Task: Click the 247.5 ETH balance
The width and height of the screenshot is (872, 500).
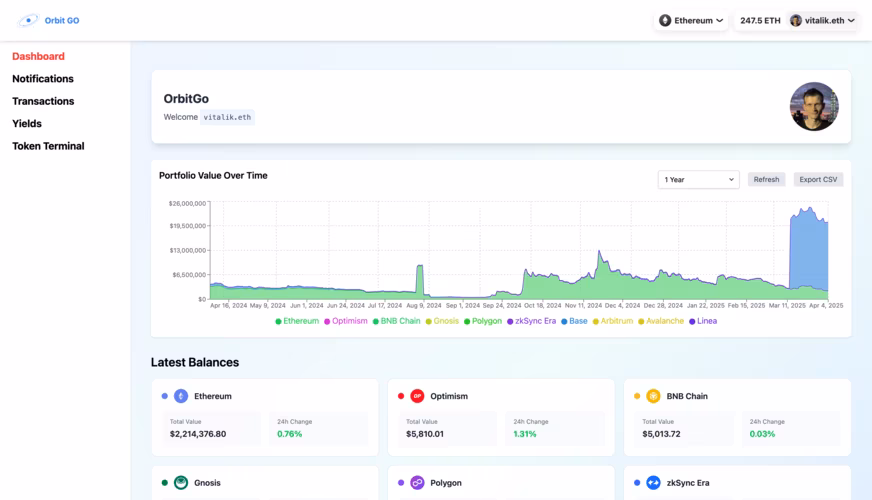Action: click(x=760, y=21)
